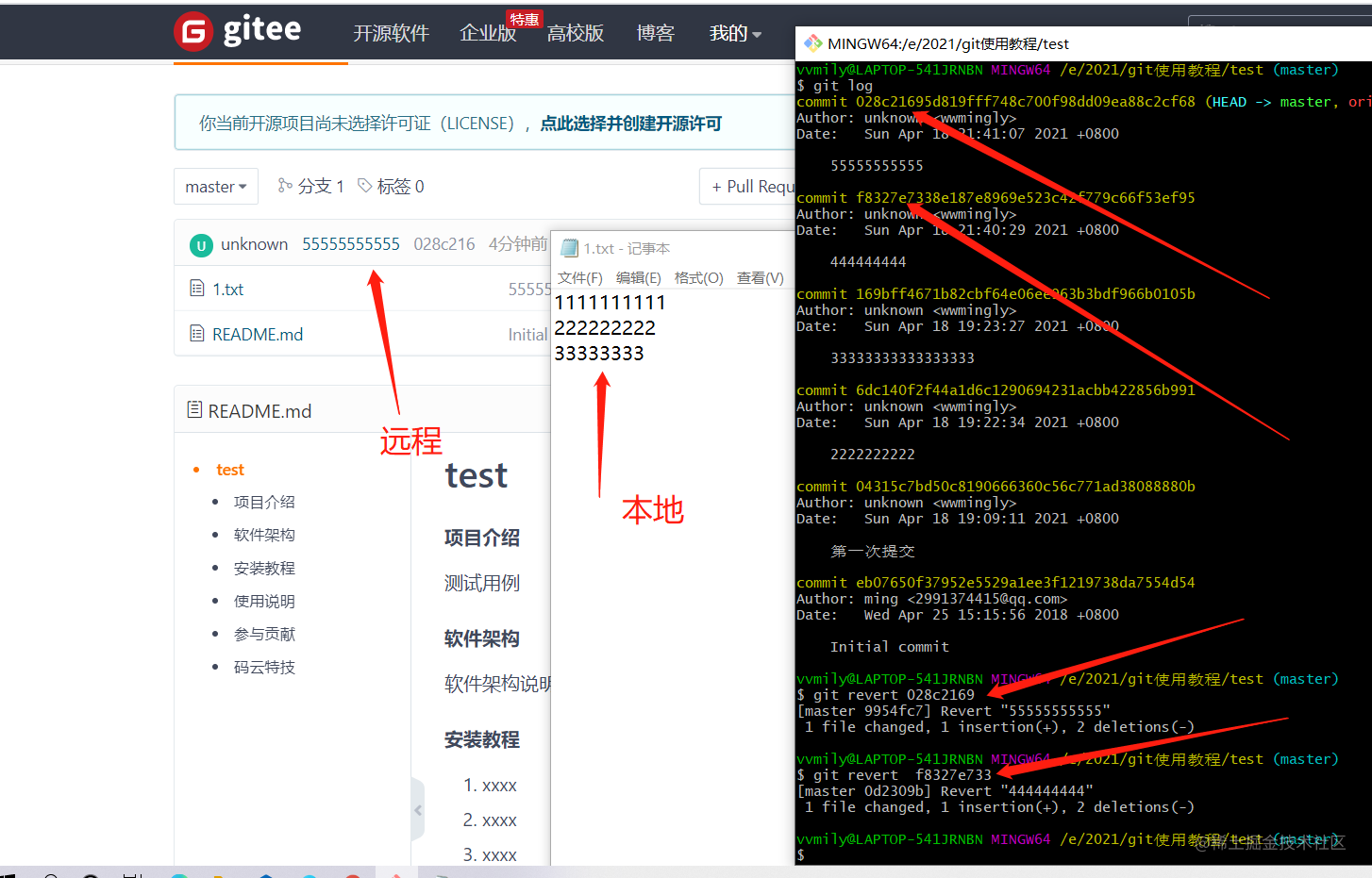Click the README.md file icon in file list
This screenshot has height=878, width=1372.
tap(197, 333)
